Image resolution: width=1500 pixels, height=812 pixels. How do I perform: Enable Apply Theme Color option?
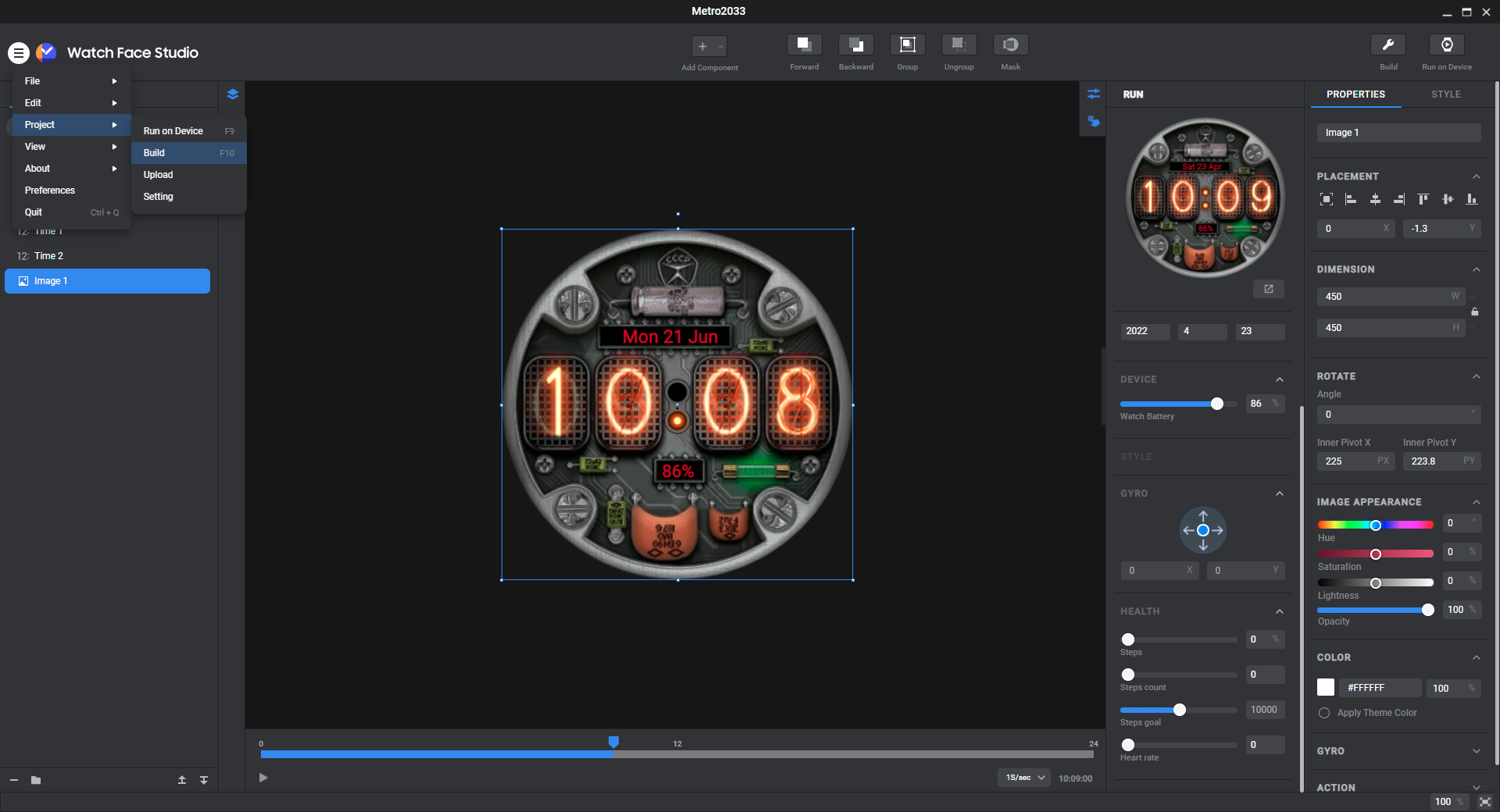click(x=1324, y=713)
